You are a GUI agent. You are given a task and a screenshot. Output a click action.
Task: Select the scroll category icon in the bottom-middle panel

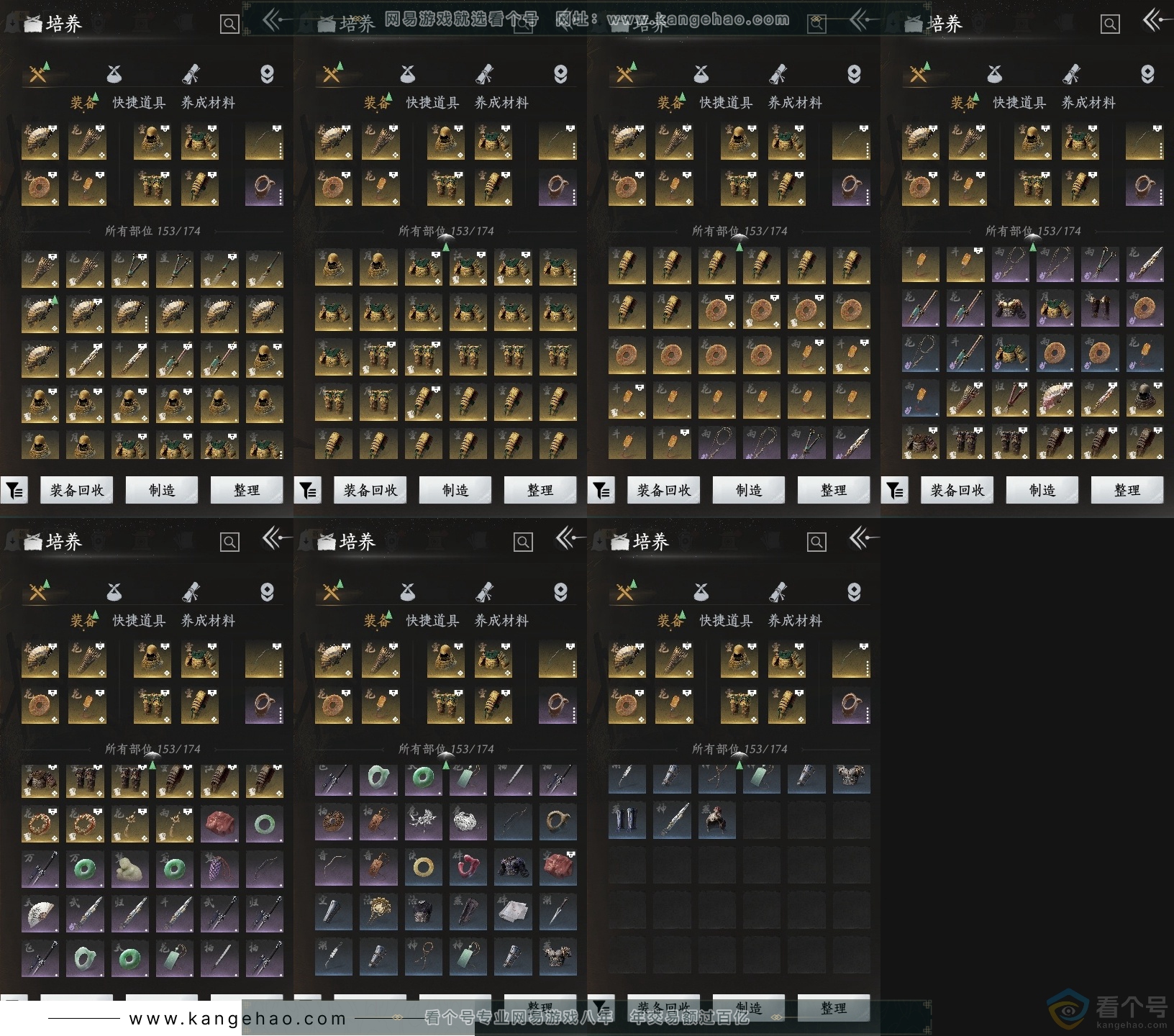point(484,592)
